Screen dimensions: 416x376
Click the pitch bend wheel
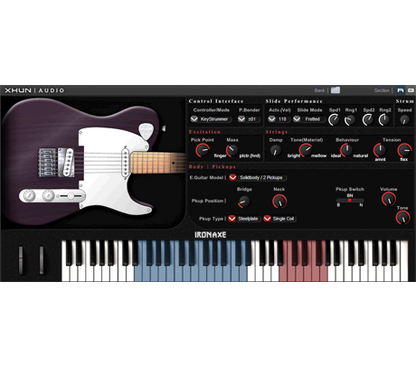21,260
